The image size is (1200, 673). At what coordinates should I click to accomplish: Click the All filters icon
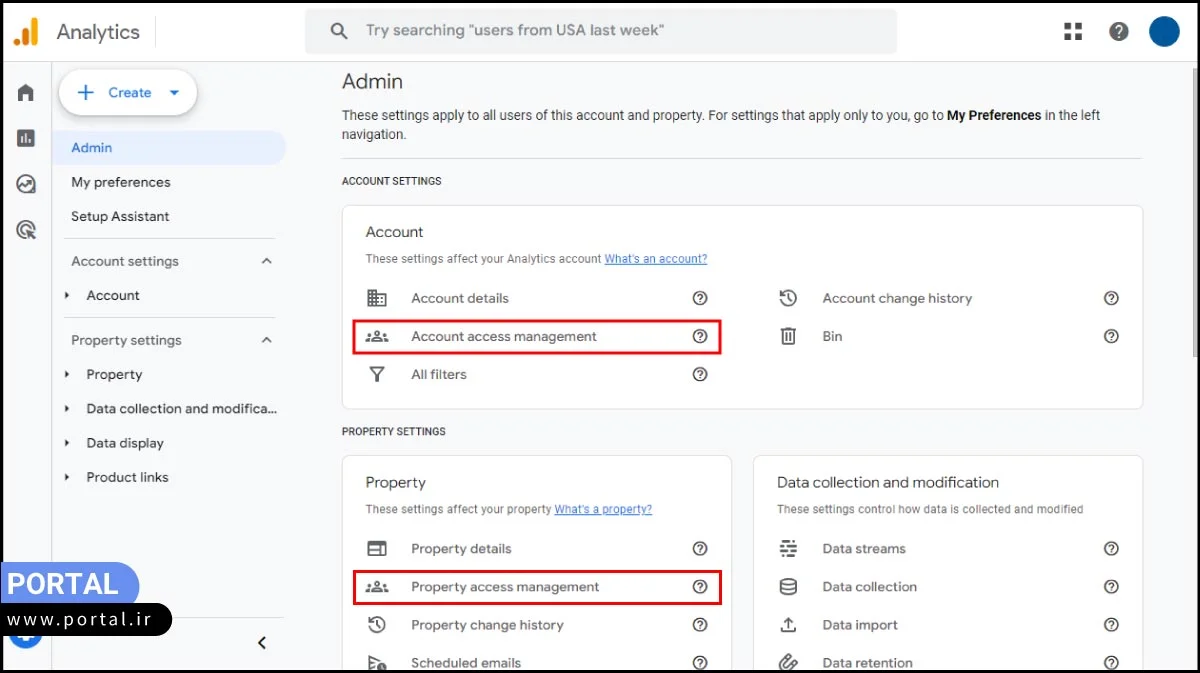377,374
